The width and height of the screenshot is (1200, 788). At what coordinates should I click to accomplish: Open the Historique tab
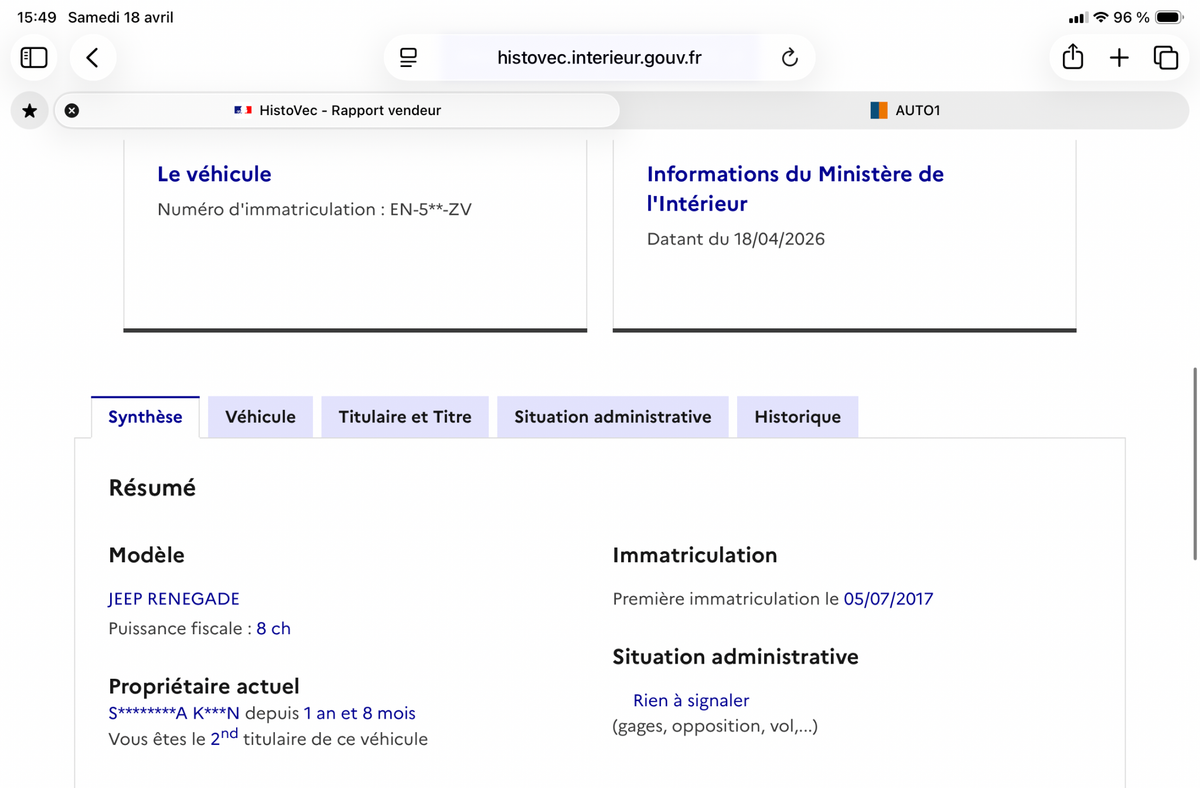coord(797,417)
